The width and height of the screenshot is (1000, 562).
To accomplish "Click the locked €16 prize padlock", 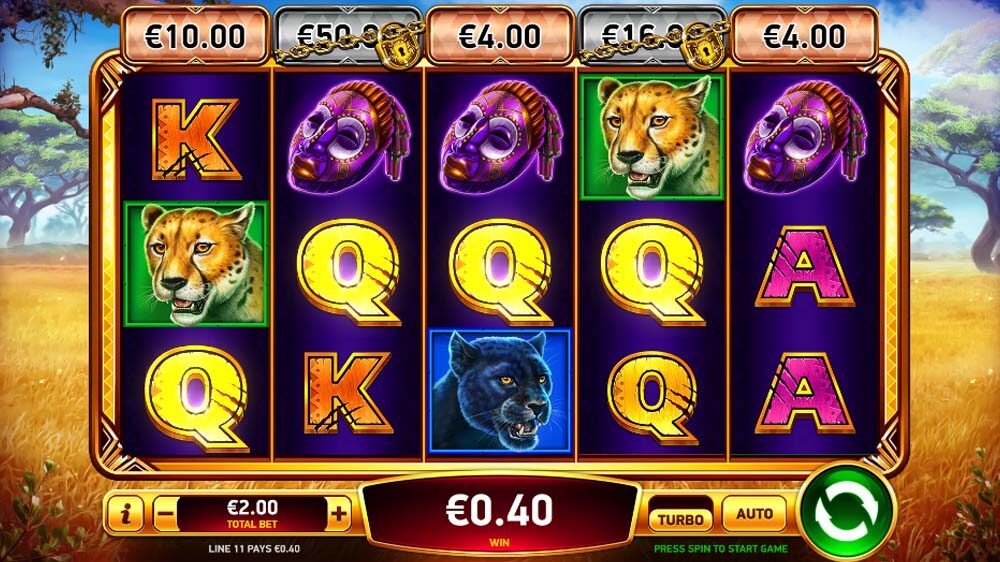I will click(x=703, y=47).
